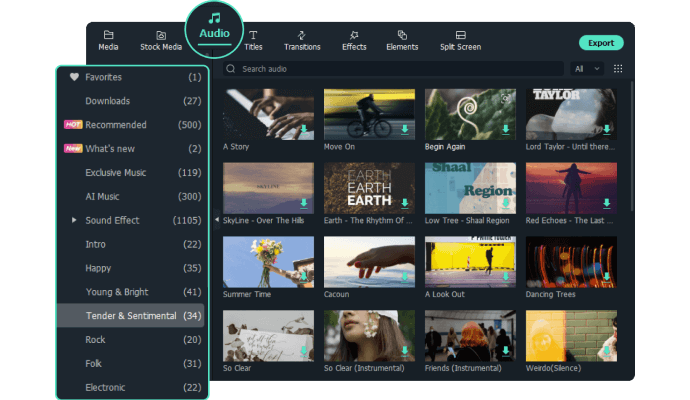Screen dimensions: 690x400
Task: Open the Transitions icon tab
Action: click(302, 35)
